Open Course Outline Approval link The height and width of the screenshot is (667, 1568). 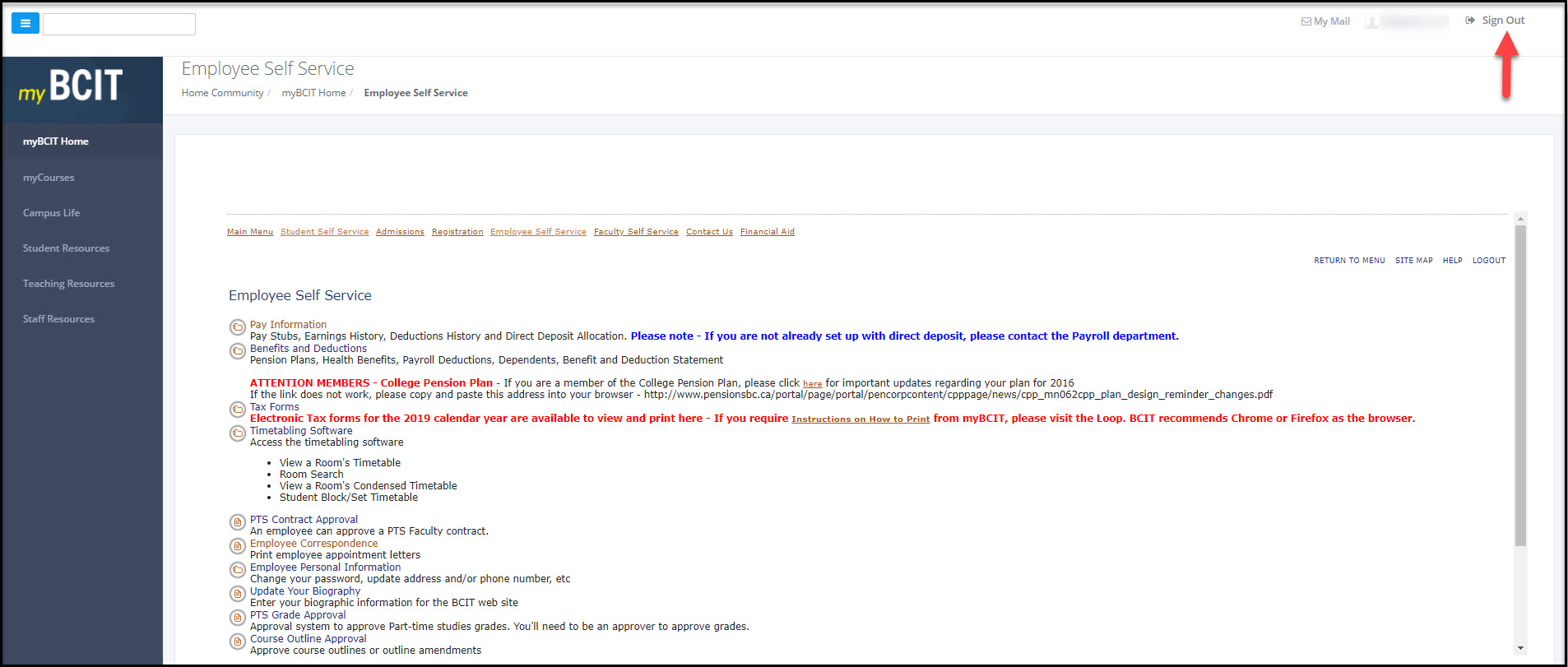(308, 639)
